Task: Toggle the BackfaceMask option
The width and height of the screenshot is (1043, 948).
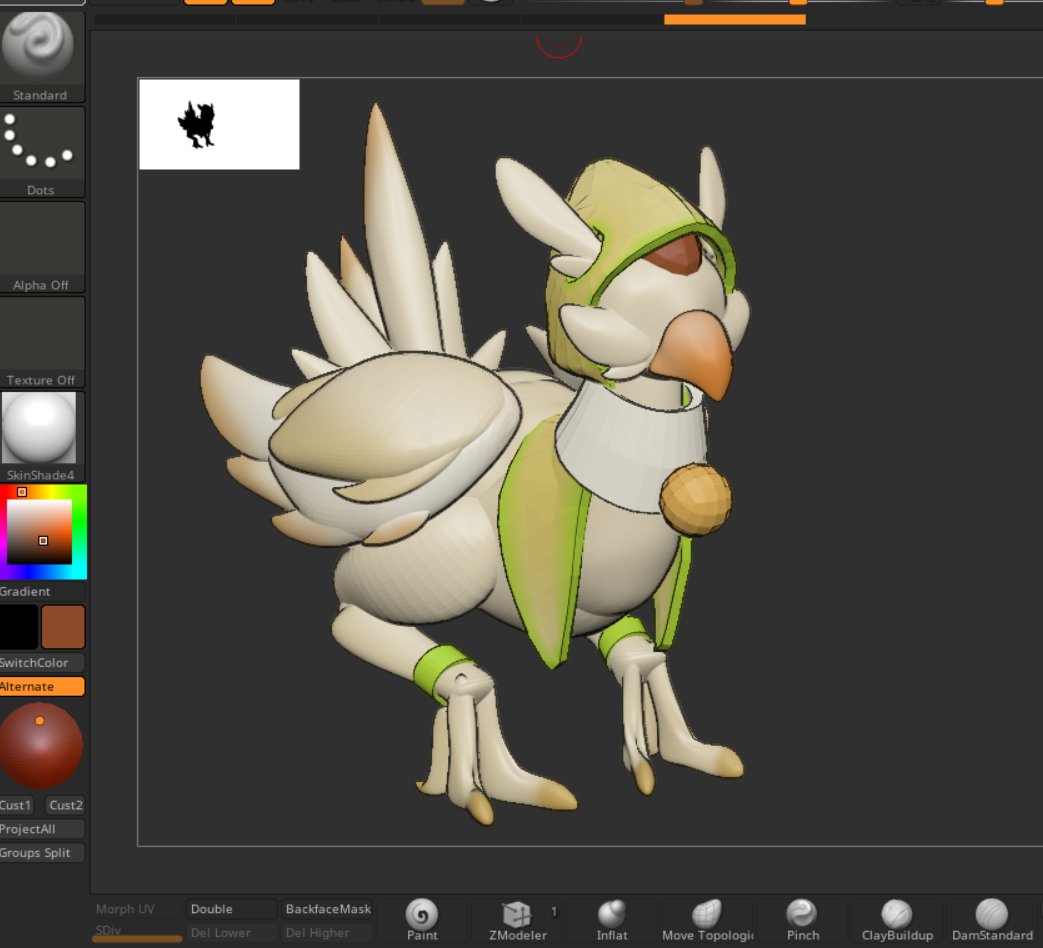Action: (325, 909)
